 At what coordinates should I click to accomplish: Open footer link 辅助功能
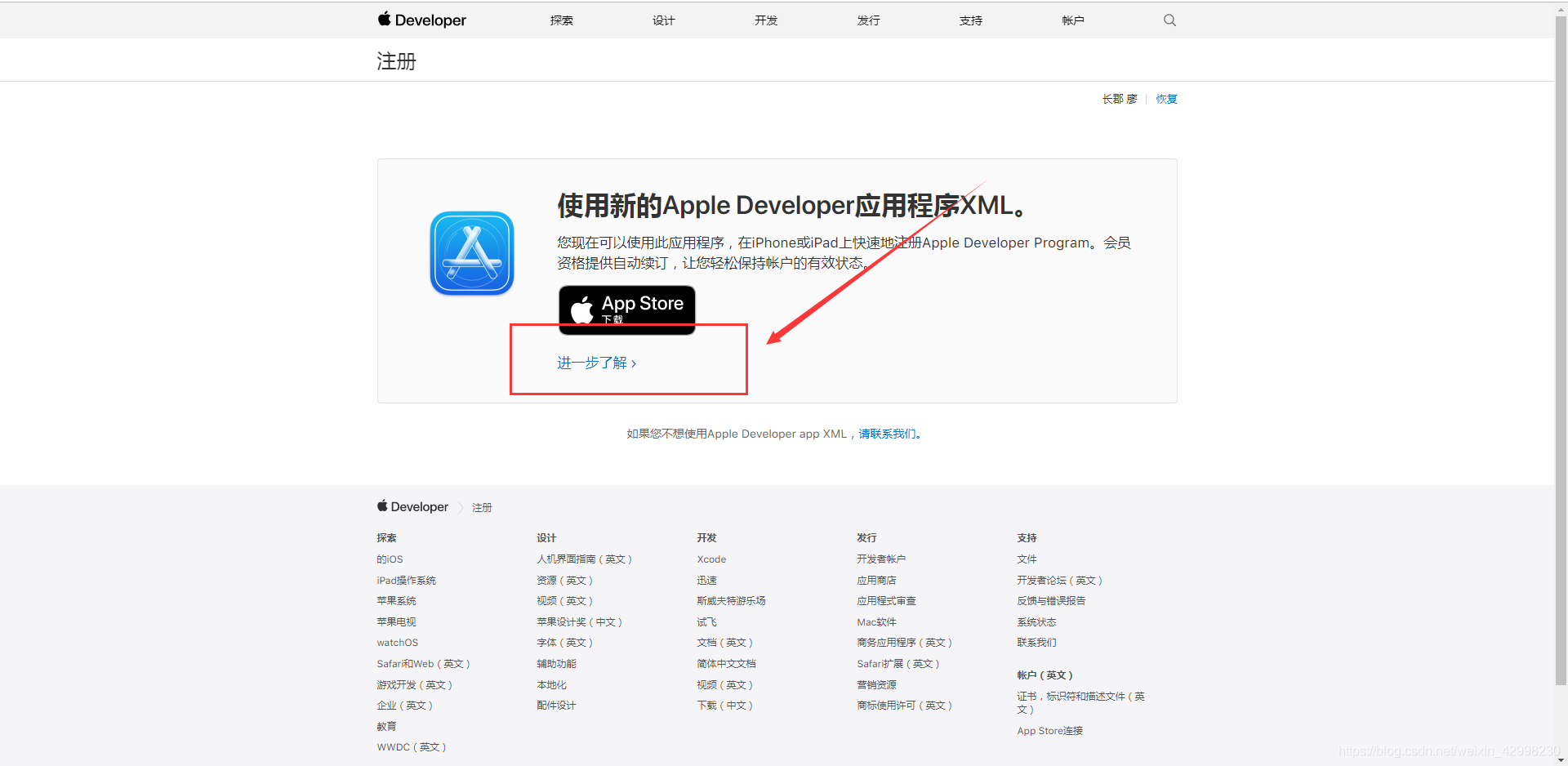click(556, 664)
